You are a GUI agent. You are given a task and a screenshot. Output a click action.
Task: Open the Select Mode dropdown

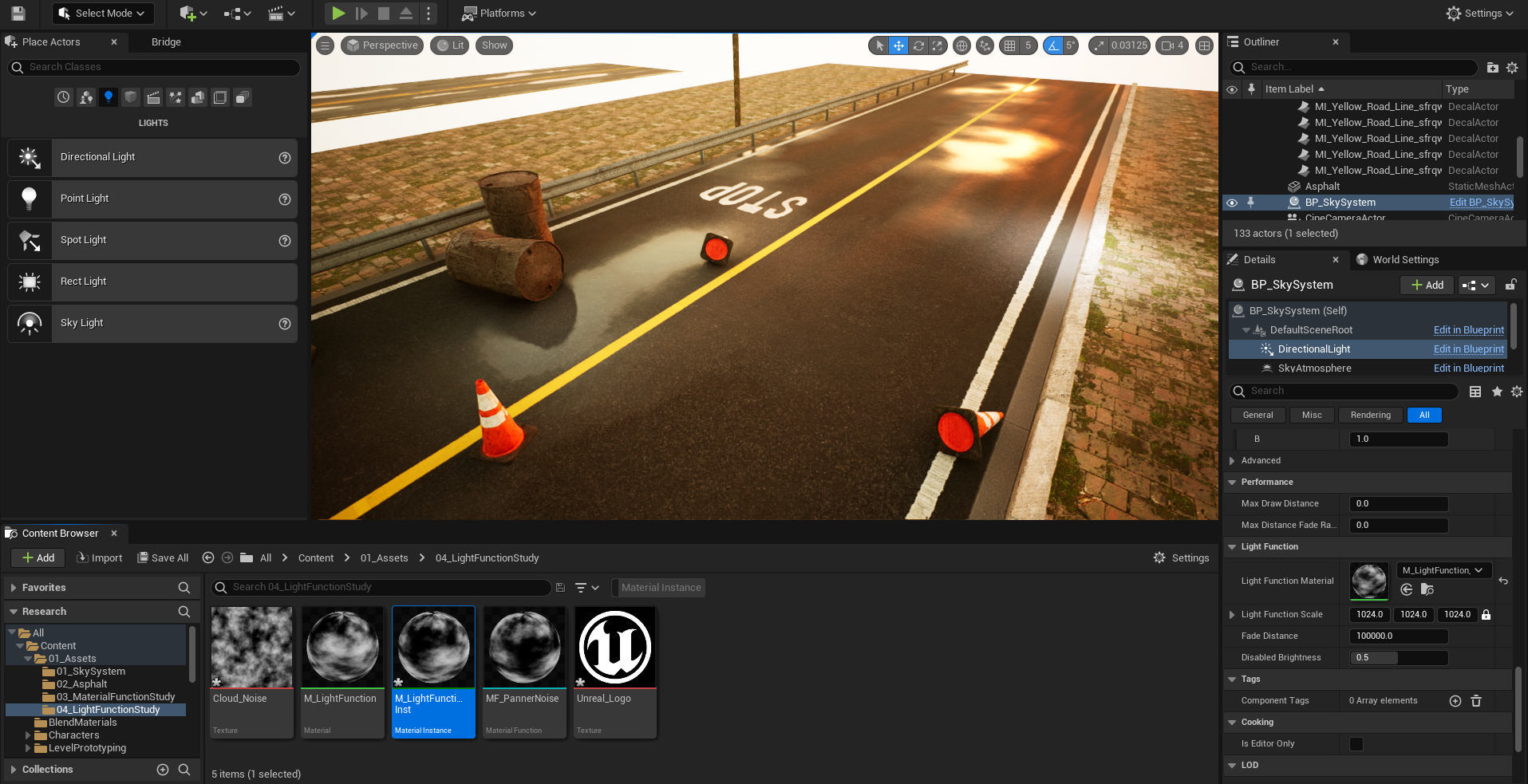tap(103, 14)
